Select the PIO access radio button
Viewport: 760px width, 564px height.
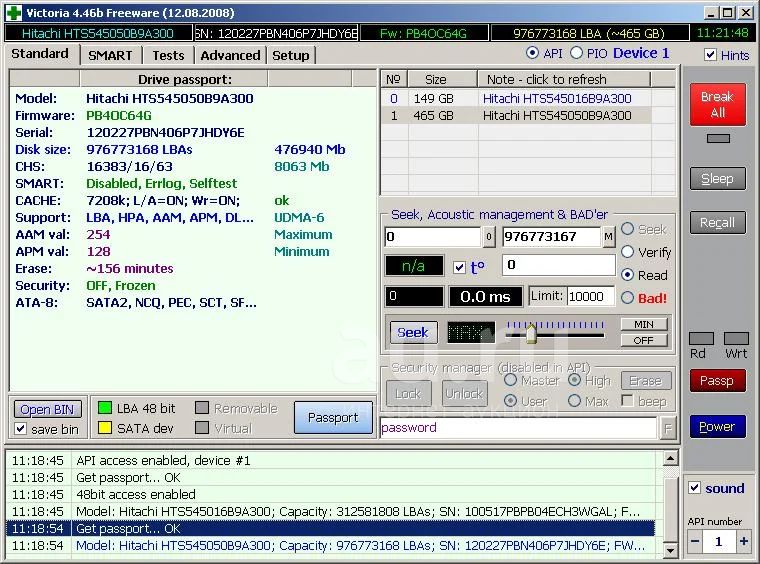(576, 53)
